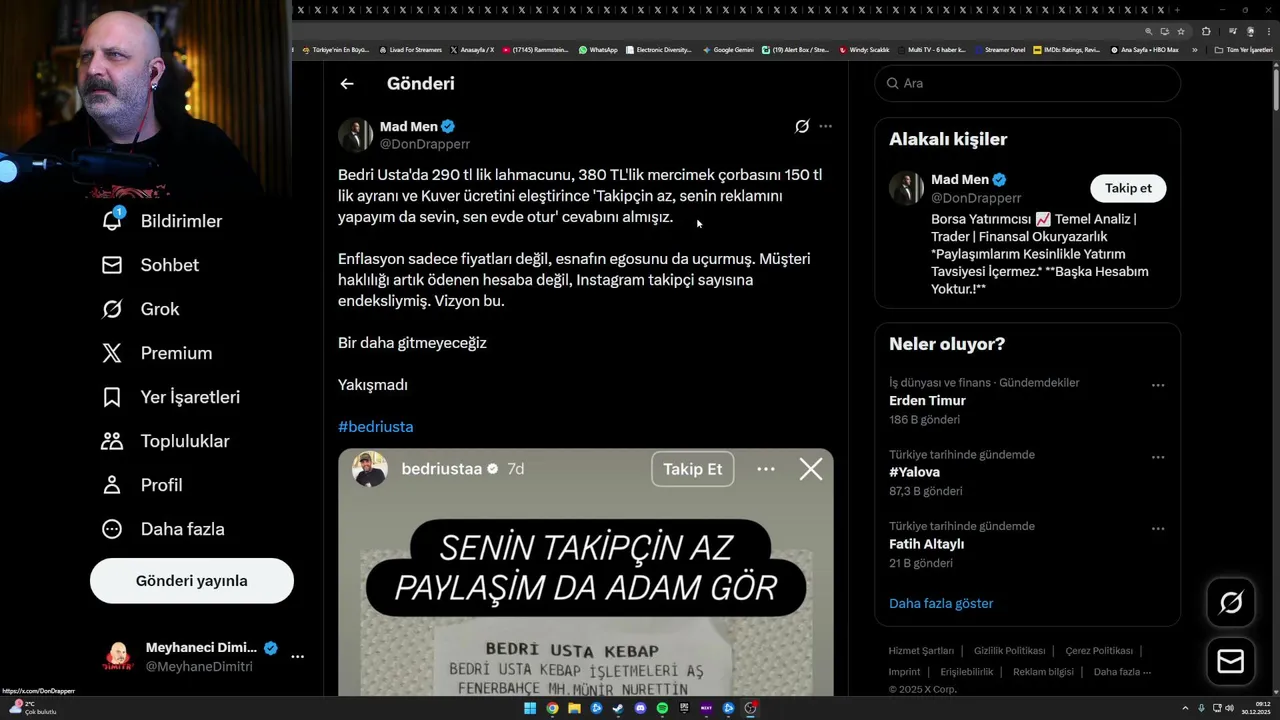Open Streamer Panel bookmark

click(999, 50)
